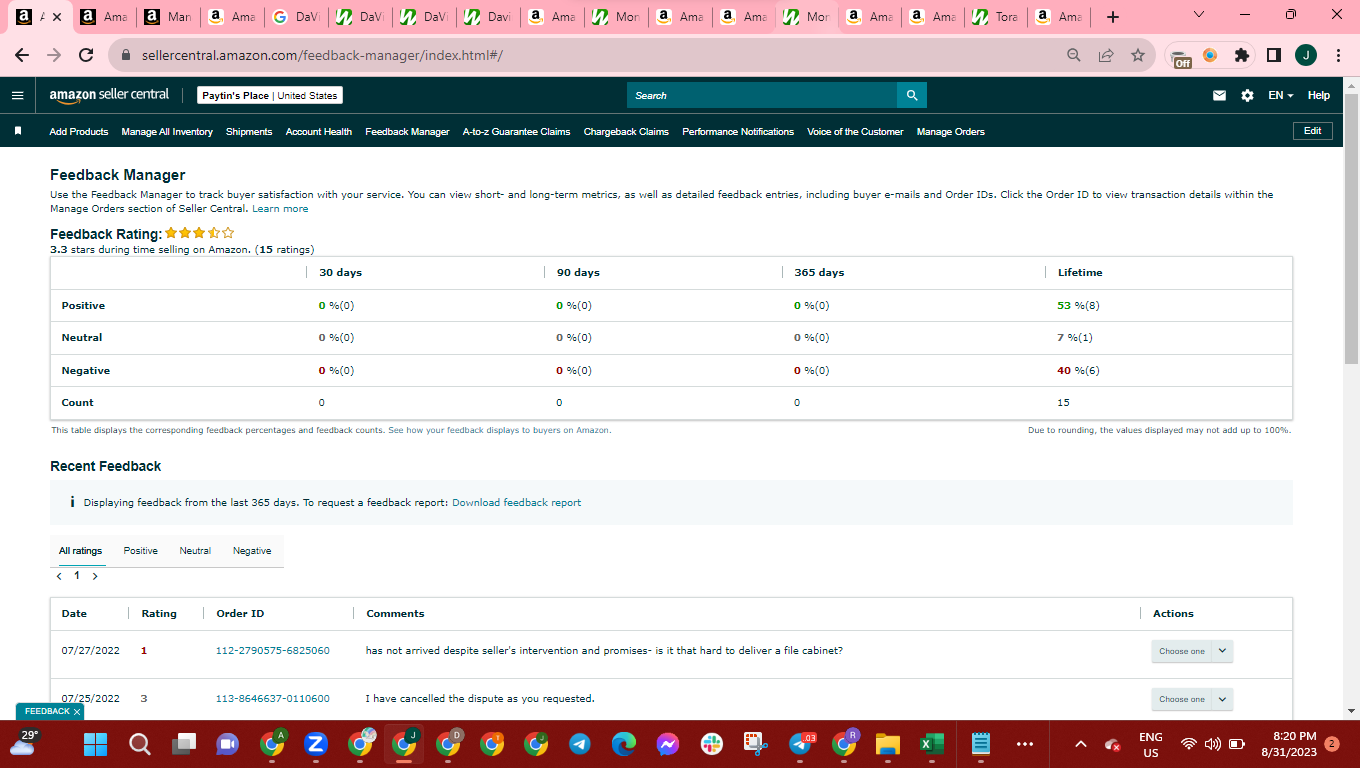
Task: View site information via the lock icon
Action: (126, 55)
